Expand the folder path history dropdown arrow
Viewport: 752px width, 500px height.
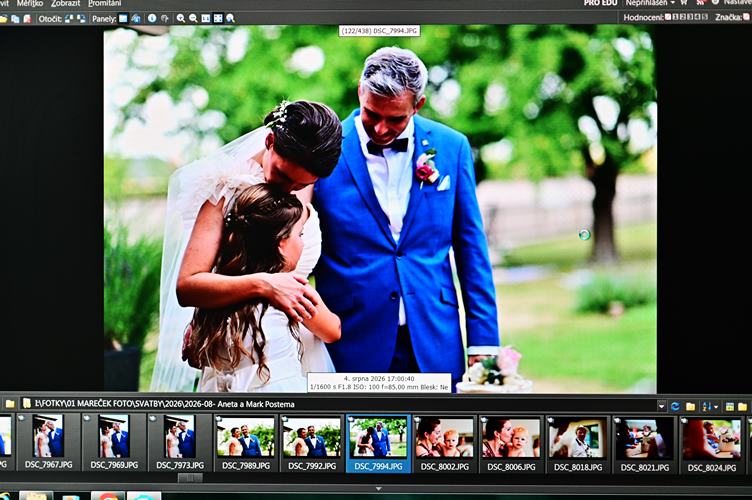tap(661, 406)
